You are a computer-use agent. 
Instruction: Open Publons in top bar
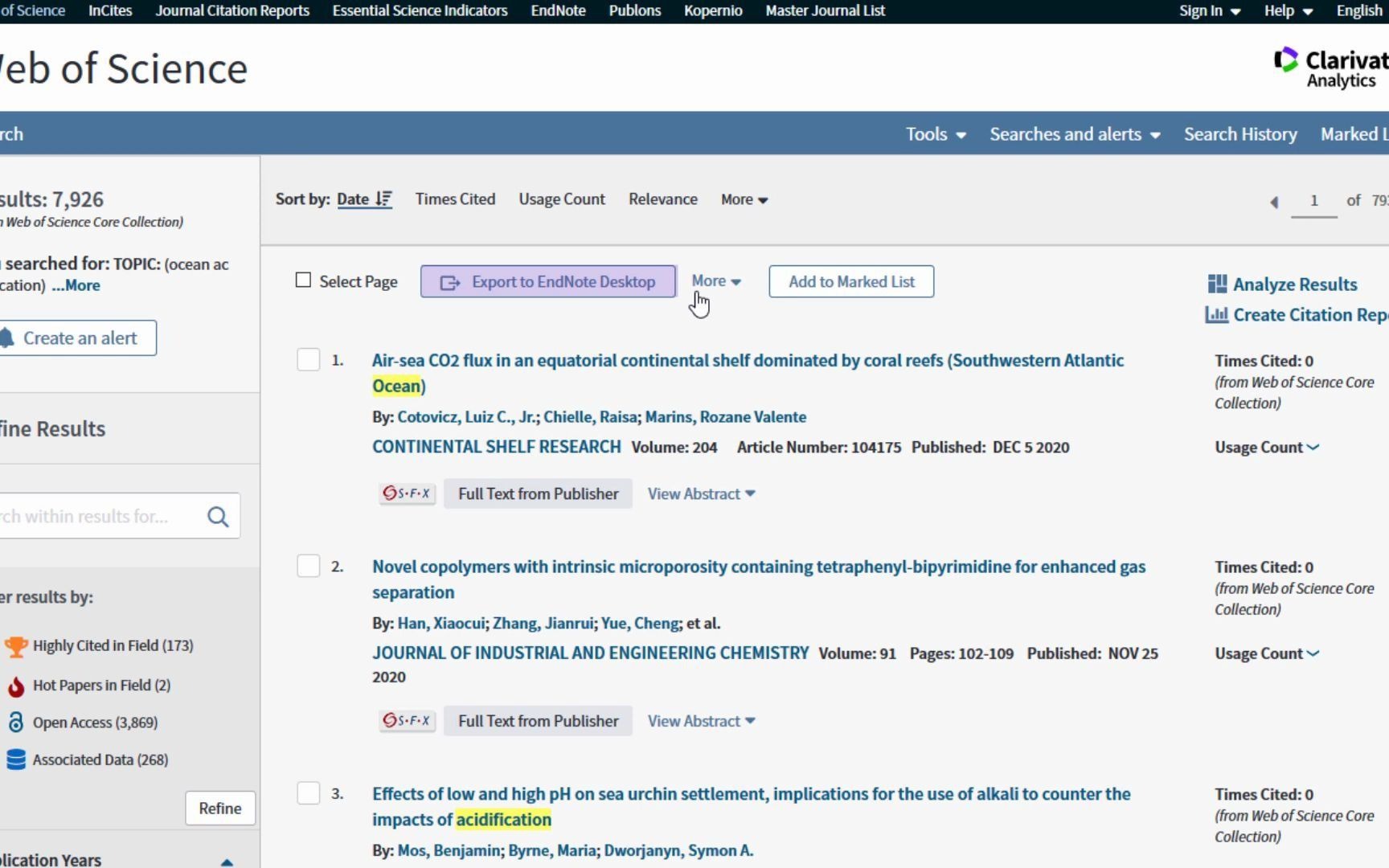coord(634,11)
